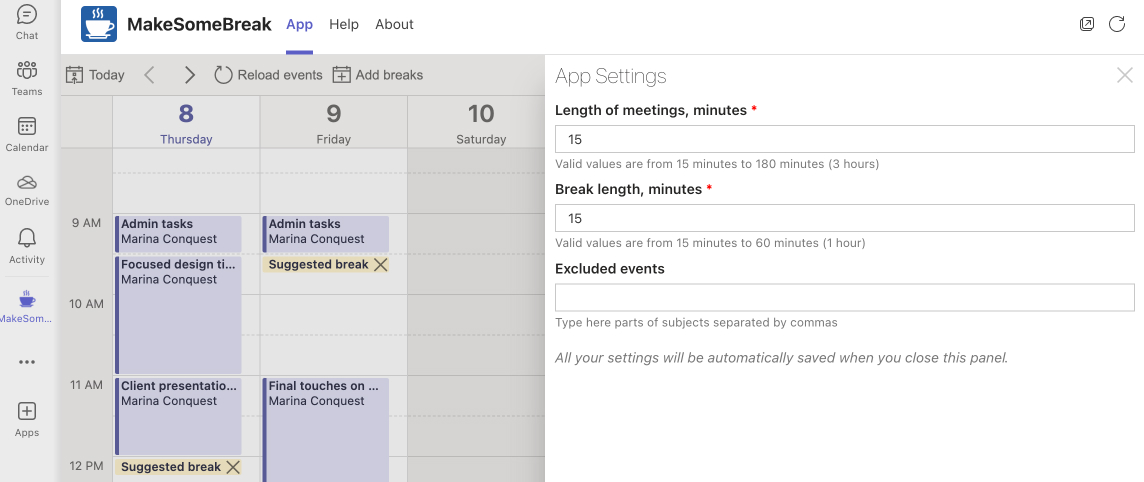Image resolution: width=1144 pixels, height=482 pixels.
Task: Open Activity notifications in the sidebar
Action: (27, 246)
